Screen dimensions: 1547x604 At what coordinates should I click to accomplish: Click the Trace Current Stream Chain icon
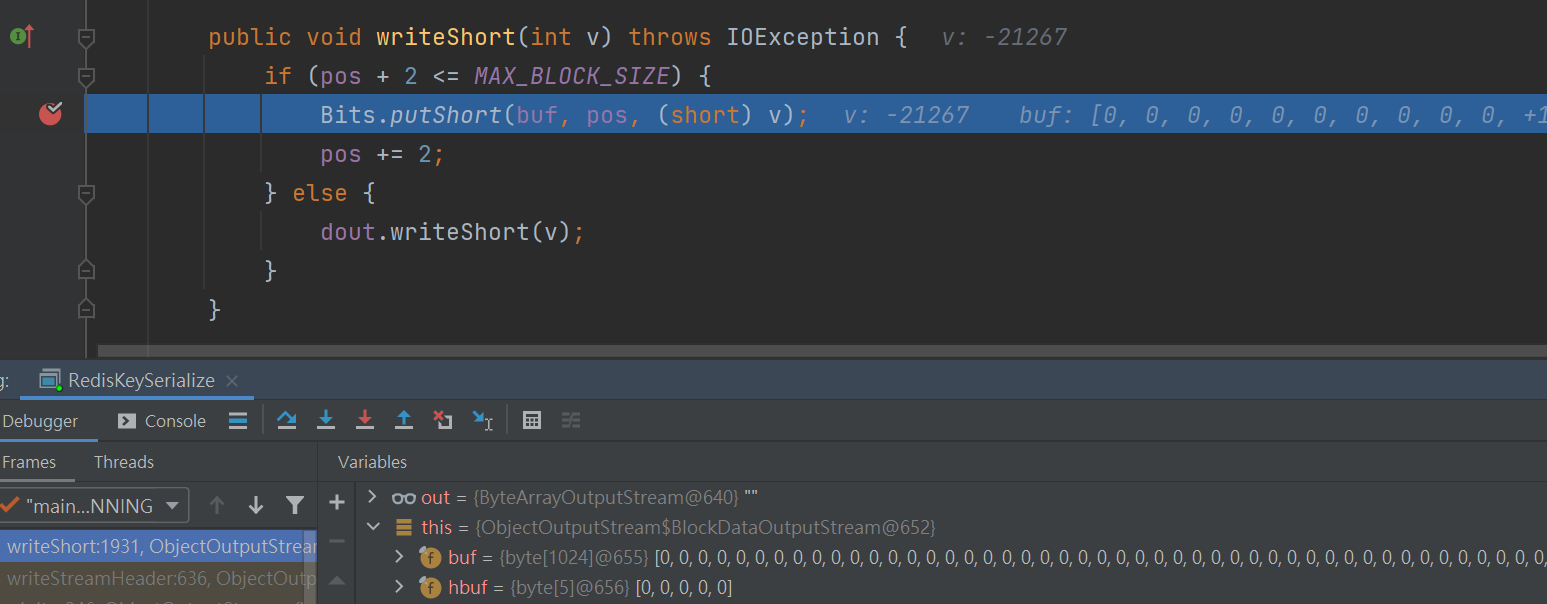tap(571, 421)
